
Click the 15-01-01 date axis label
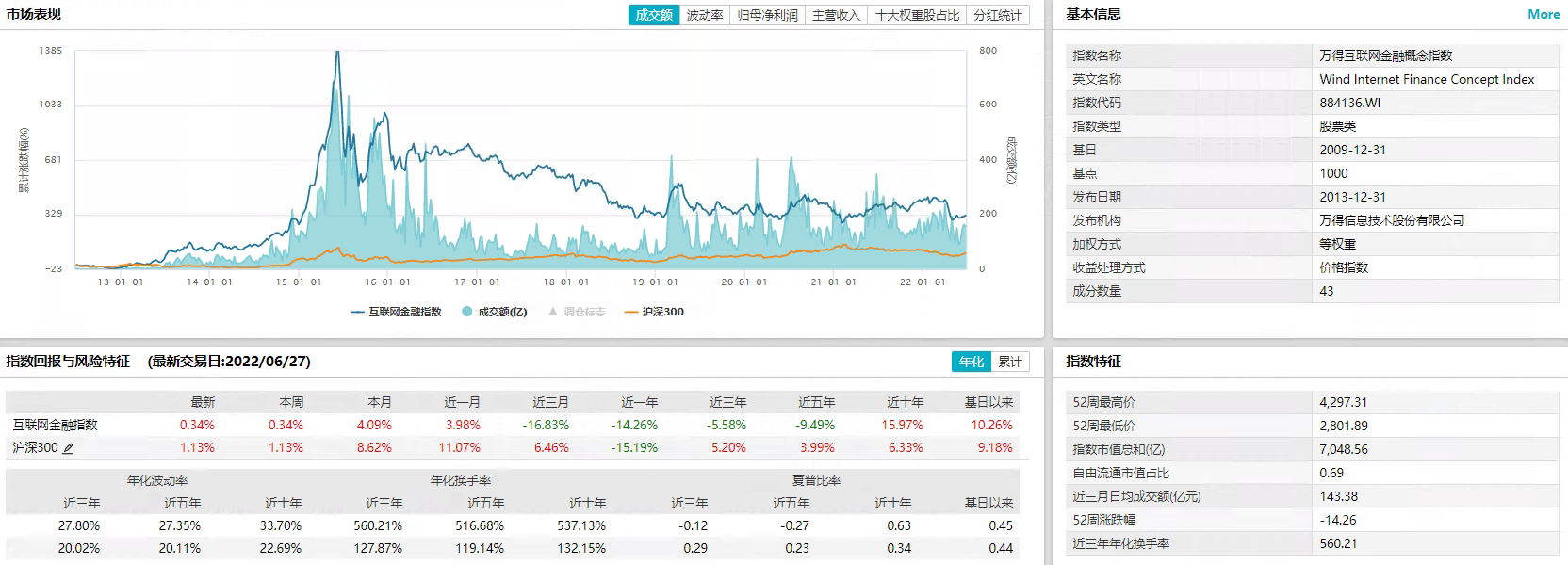tap(299, 282)
